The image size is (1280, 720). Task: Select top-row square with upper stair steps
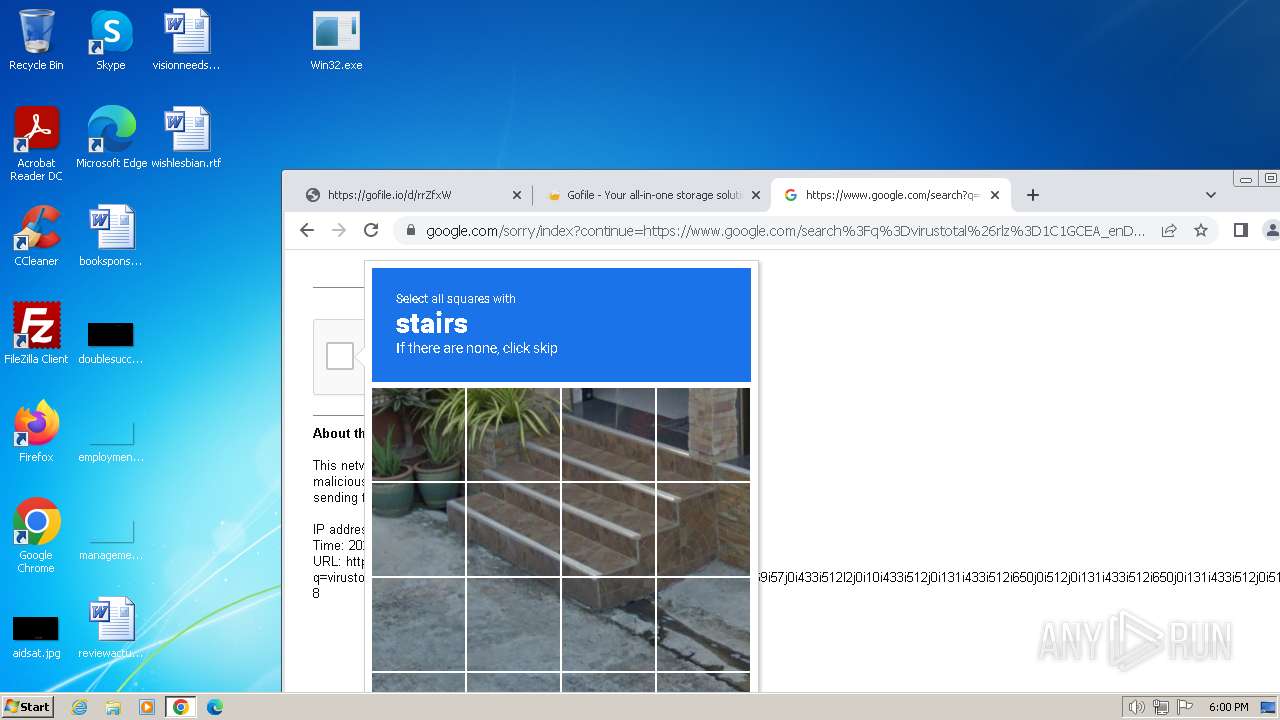(x=608, y=434)
